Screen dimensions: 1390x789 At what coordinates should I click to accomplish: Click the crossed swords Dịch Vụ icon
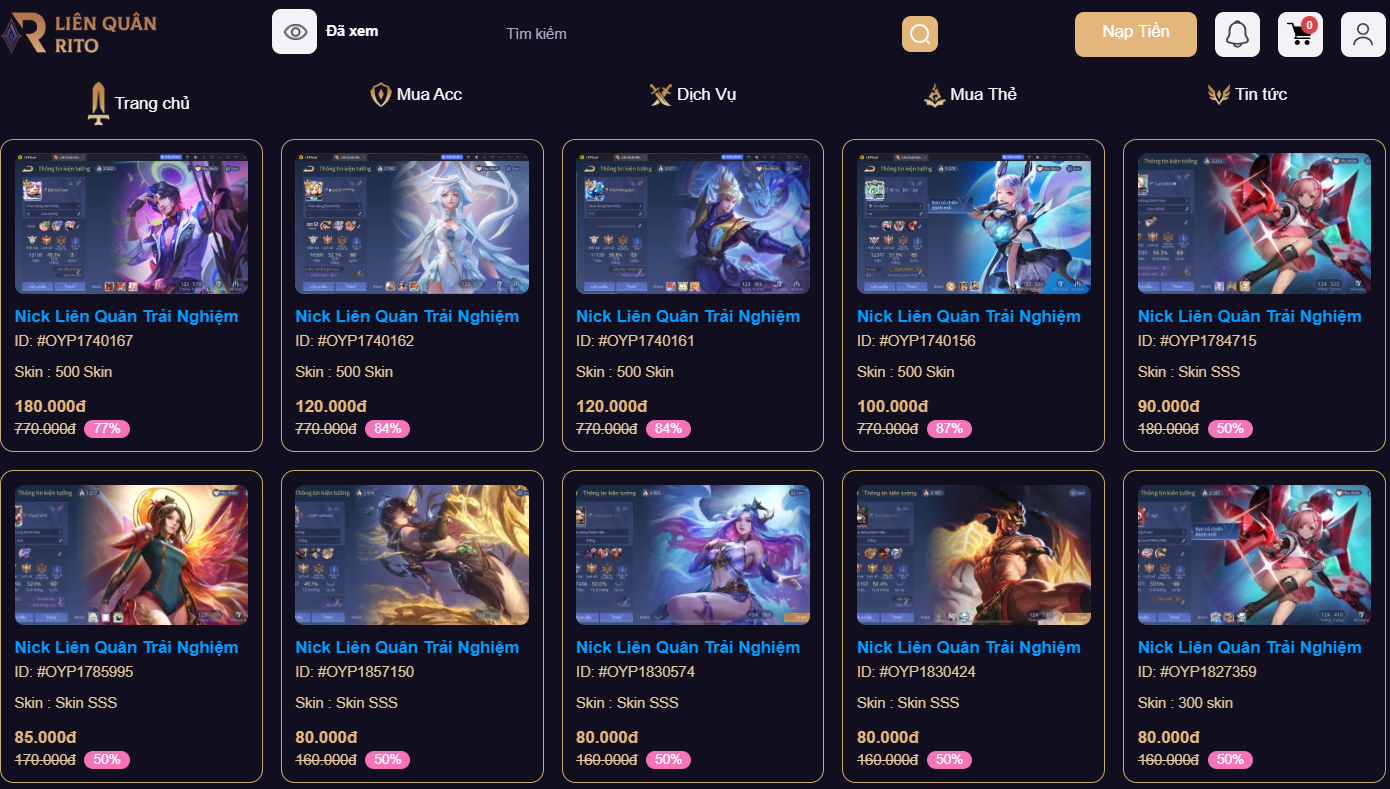coord(661,95)
